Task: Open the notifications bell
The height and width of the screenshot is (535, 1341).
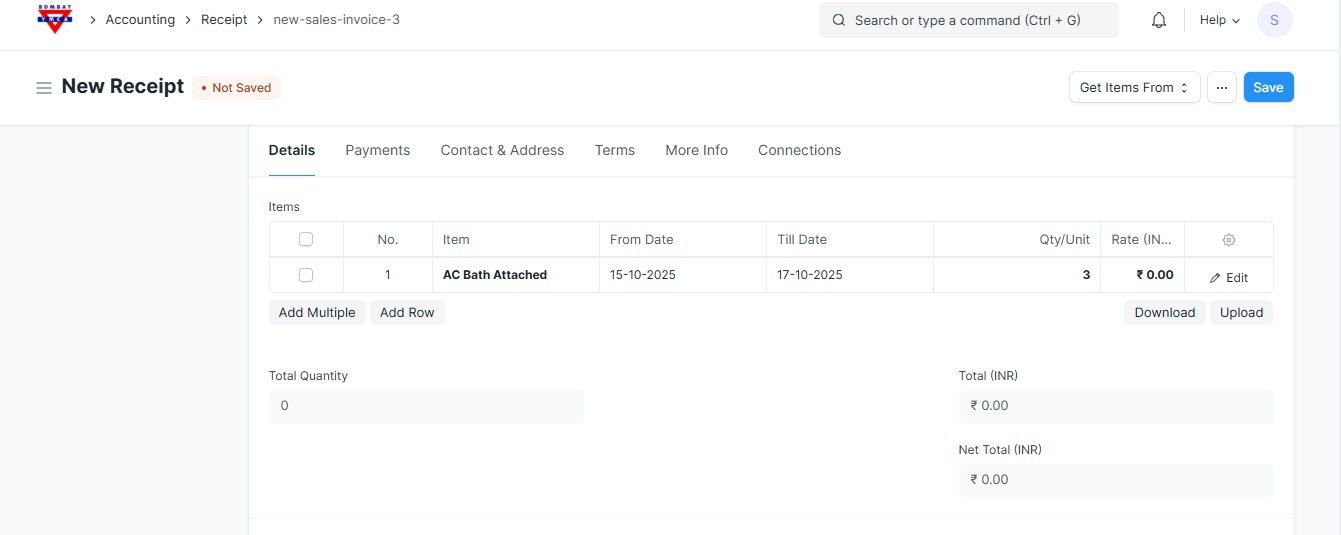Action: point(1159,20)
